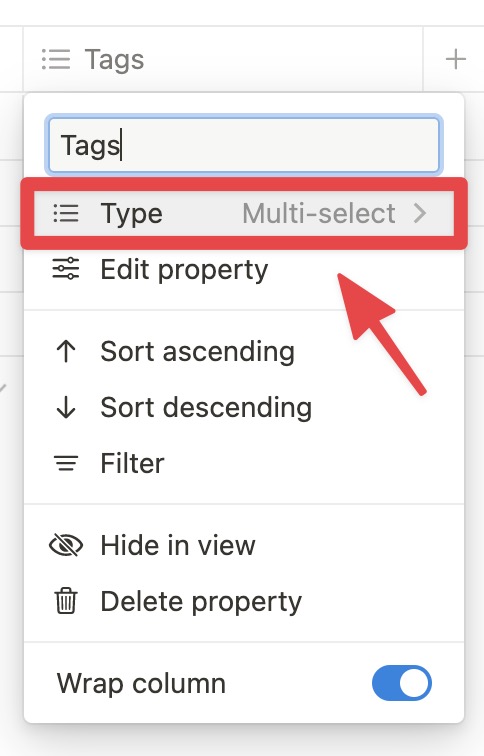Select Sort ascending
The width and height of the screenshot is (484, 756).
[x=244, y=351]
